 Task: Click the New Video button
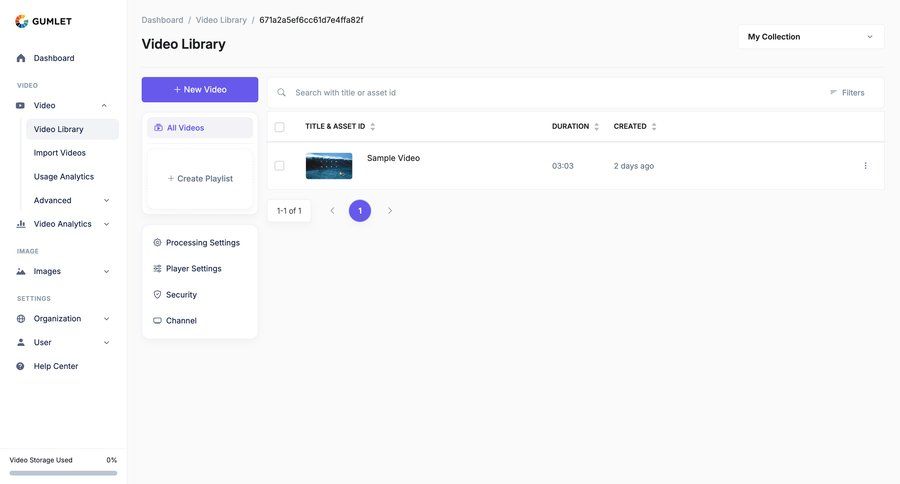tap(200, 90)
